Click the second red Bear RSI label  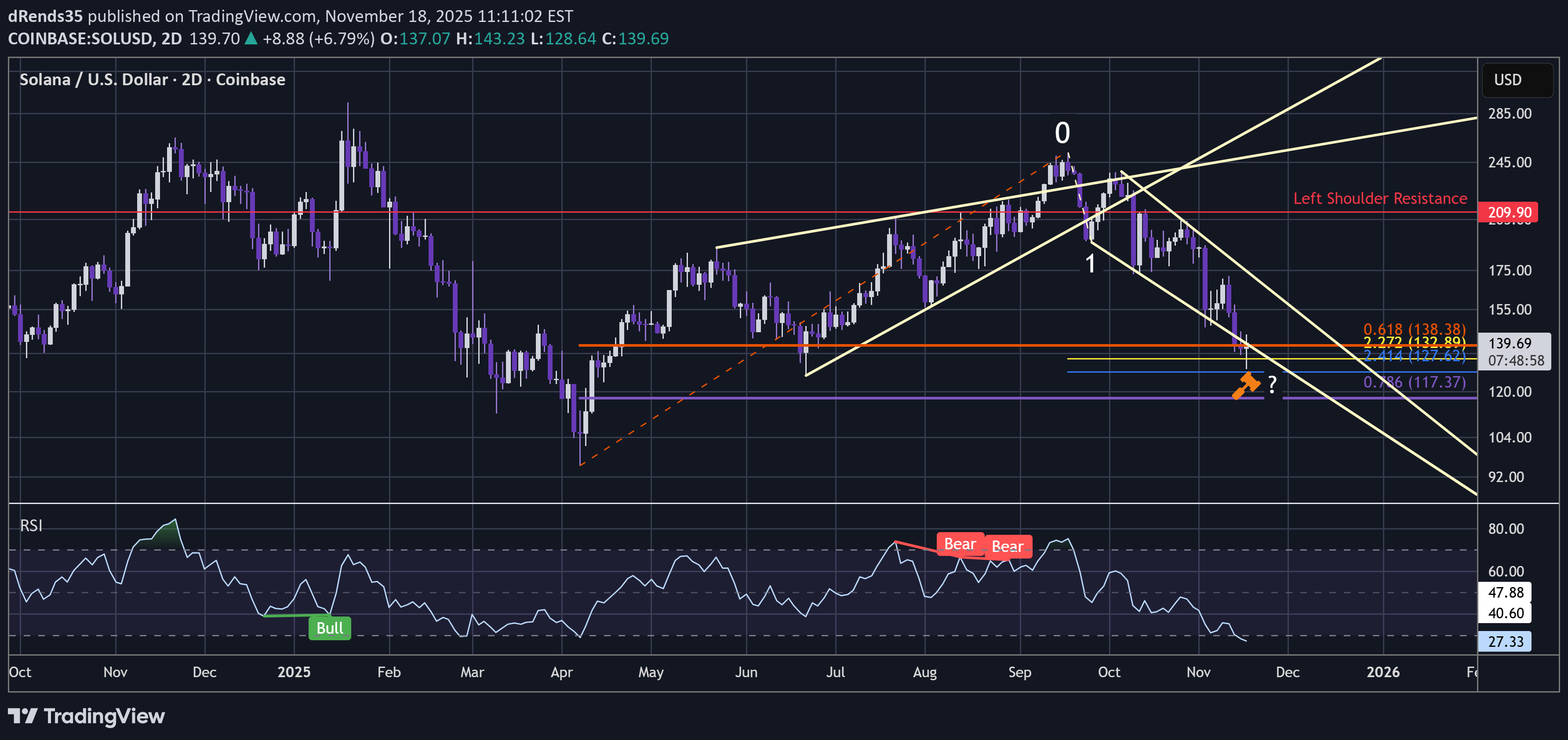1008,547
